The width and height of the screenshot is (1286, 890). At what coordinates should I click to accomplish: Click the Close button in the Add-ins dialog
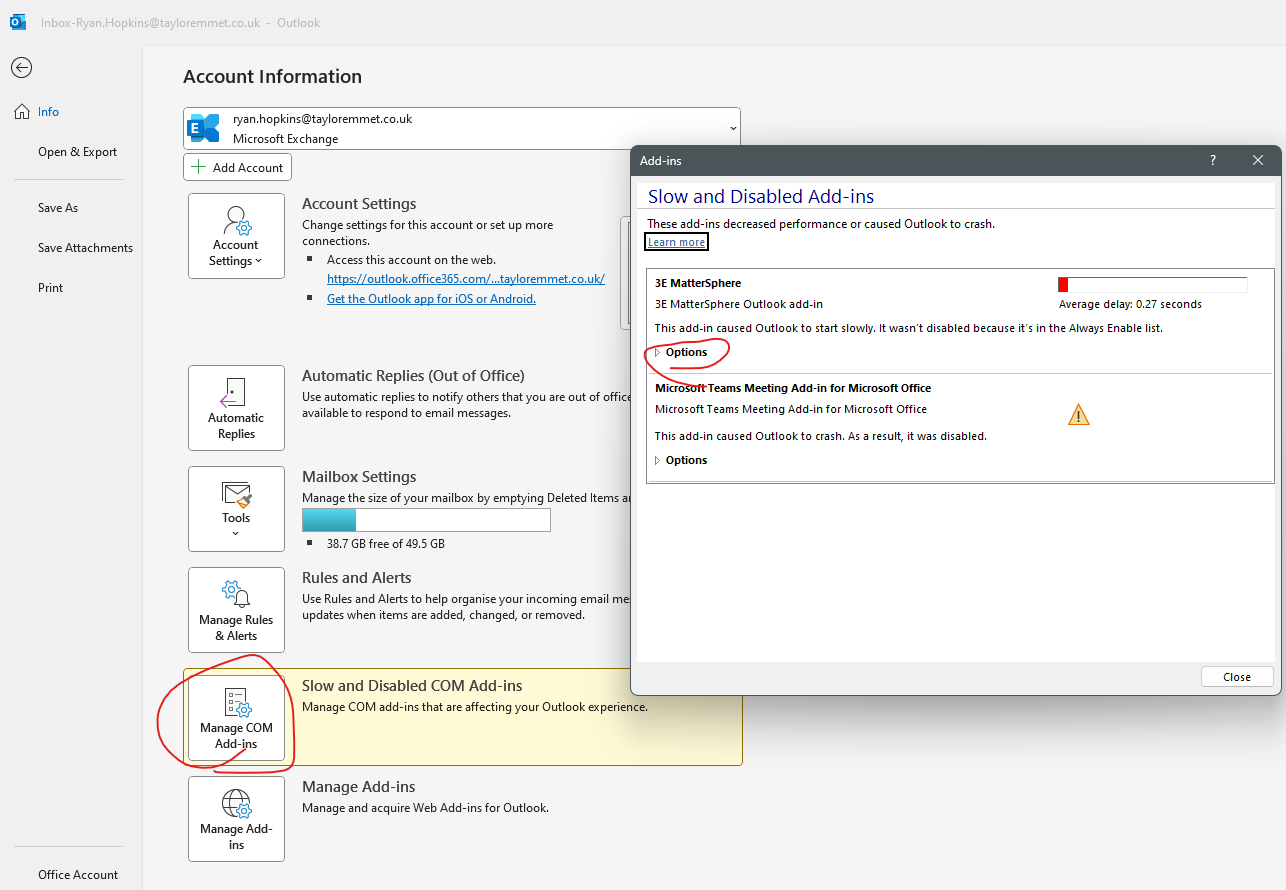[x=1237, y=677]
